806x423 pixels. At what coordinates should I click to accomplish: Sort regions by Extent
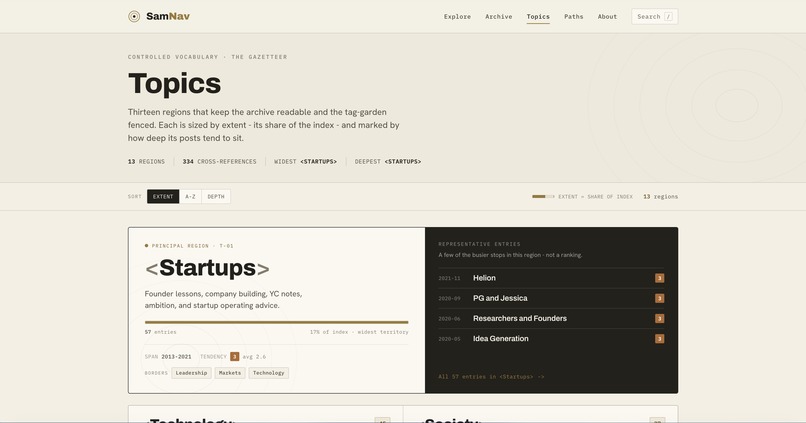[x=163, y=196]
